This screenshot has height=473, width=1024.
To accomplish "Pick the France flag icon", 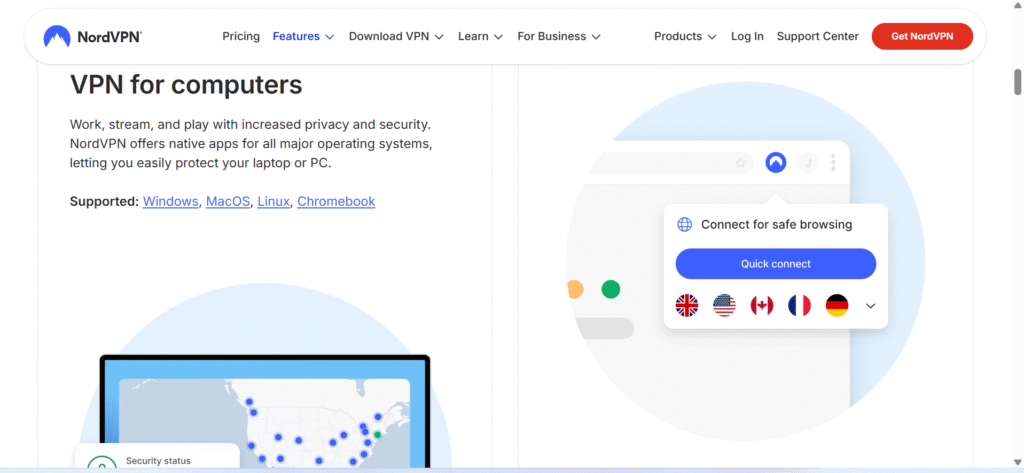I will coord(799,306).
